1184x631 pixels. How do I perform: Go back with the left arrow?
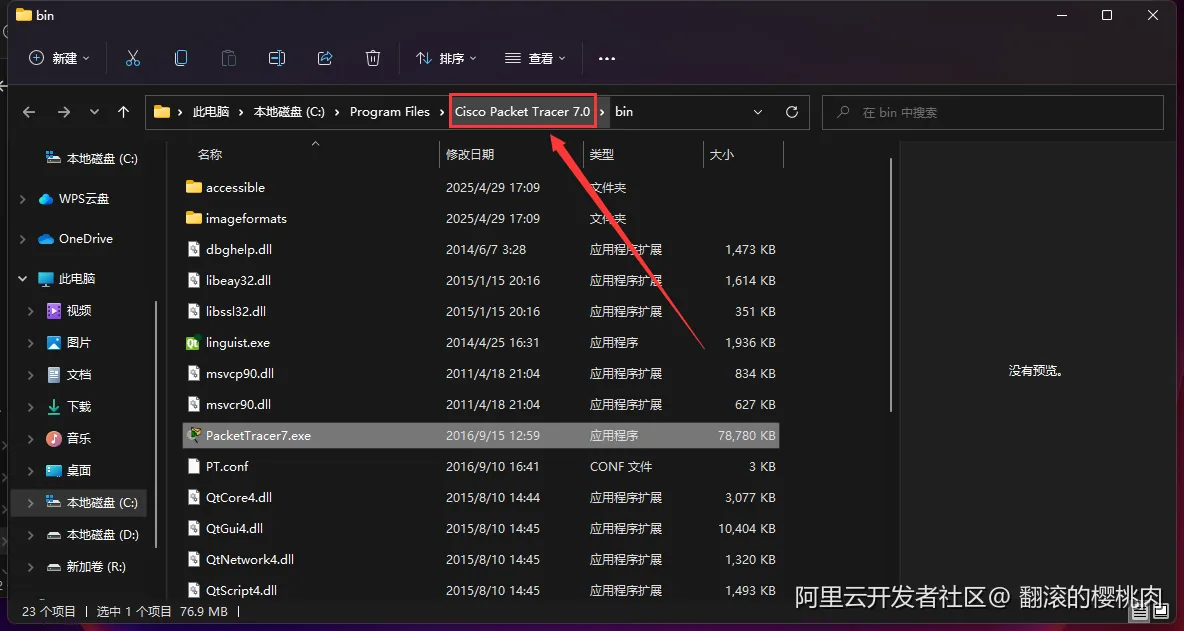[29, 112]
